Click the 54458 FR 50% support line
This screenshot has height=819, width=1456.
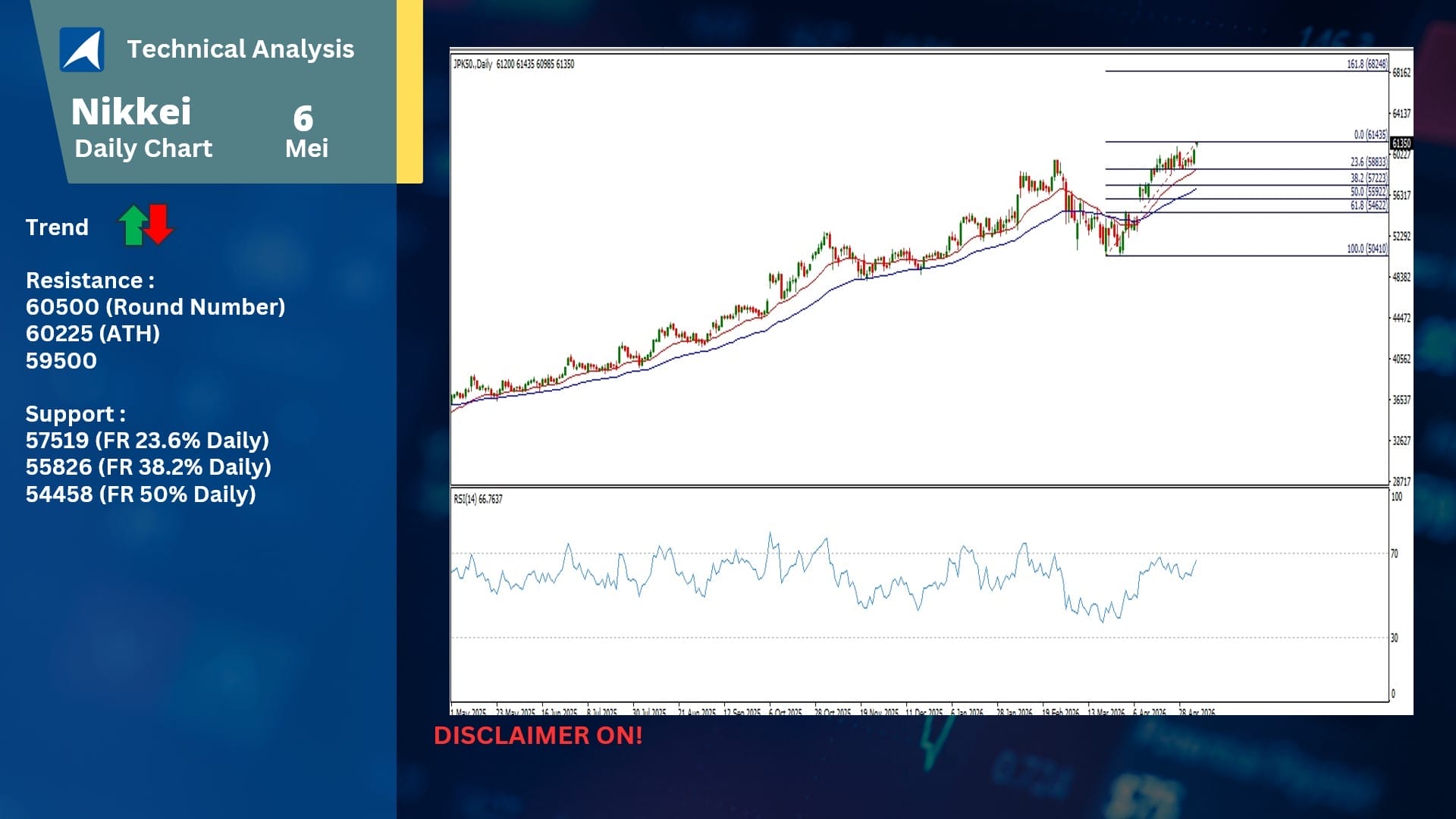tap(141, 494)
